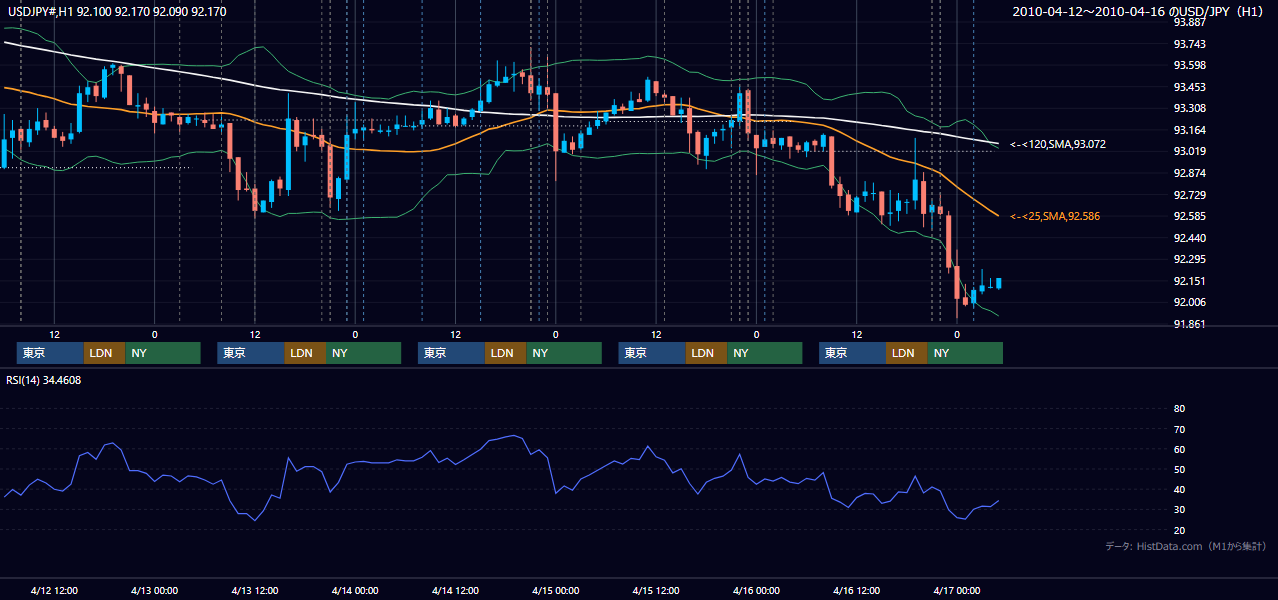Click the RSI(14) 34.4608 indicator label
The image size is (1278, 600).
pos(44,380)
